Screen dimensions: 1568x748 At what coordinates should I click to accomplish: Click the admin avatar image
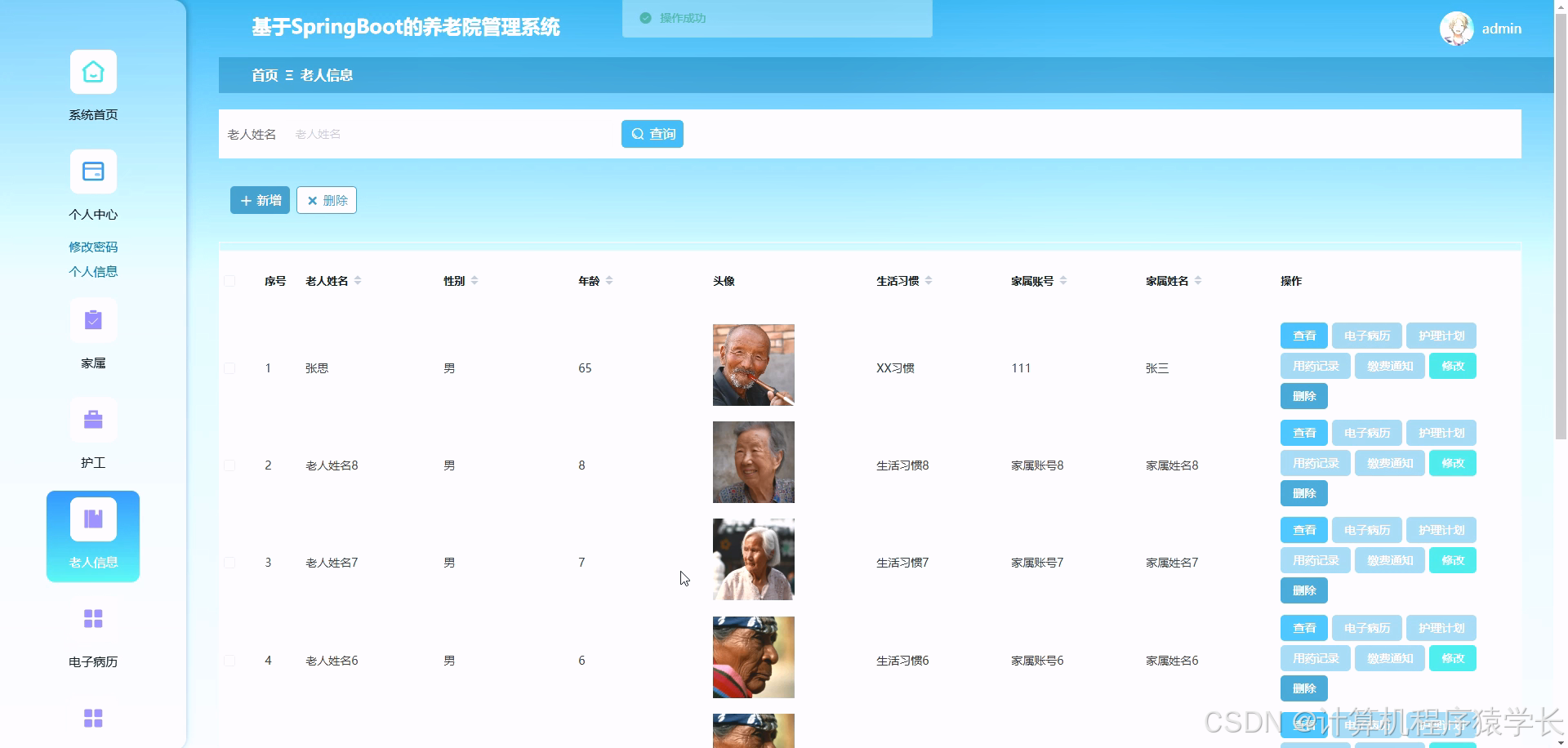pyautogui.click(x=1456, y=28)
